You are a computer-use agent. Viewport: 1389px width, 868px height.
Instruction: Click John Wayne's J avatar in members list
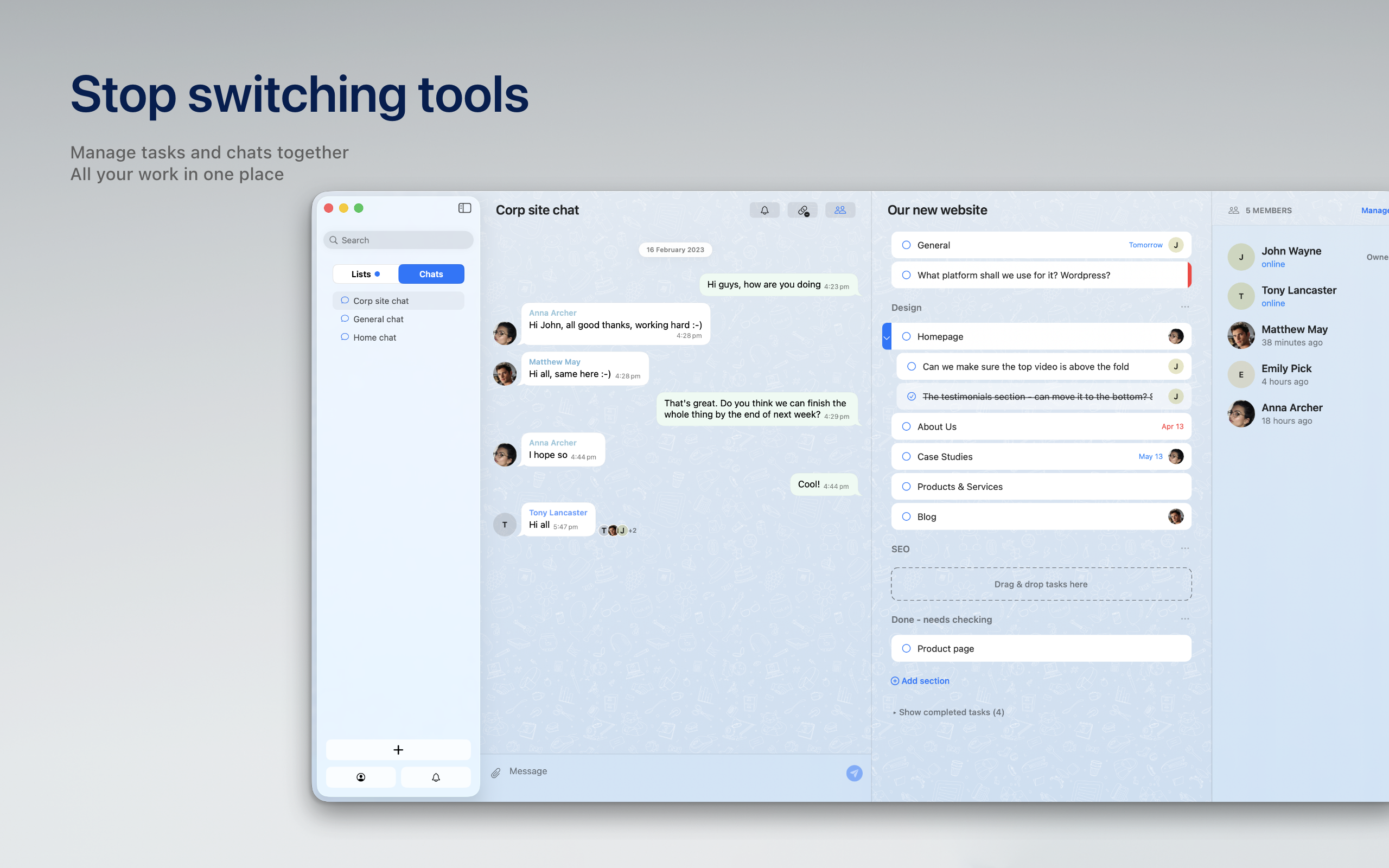[x=1241, y=257]
